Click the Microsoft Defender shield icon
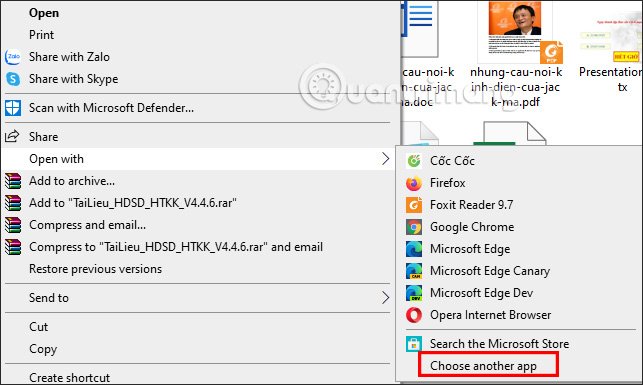Screen dimensions: 643x385 tap(13, 108)
